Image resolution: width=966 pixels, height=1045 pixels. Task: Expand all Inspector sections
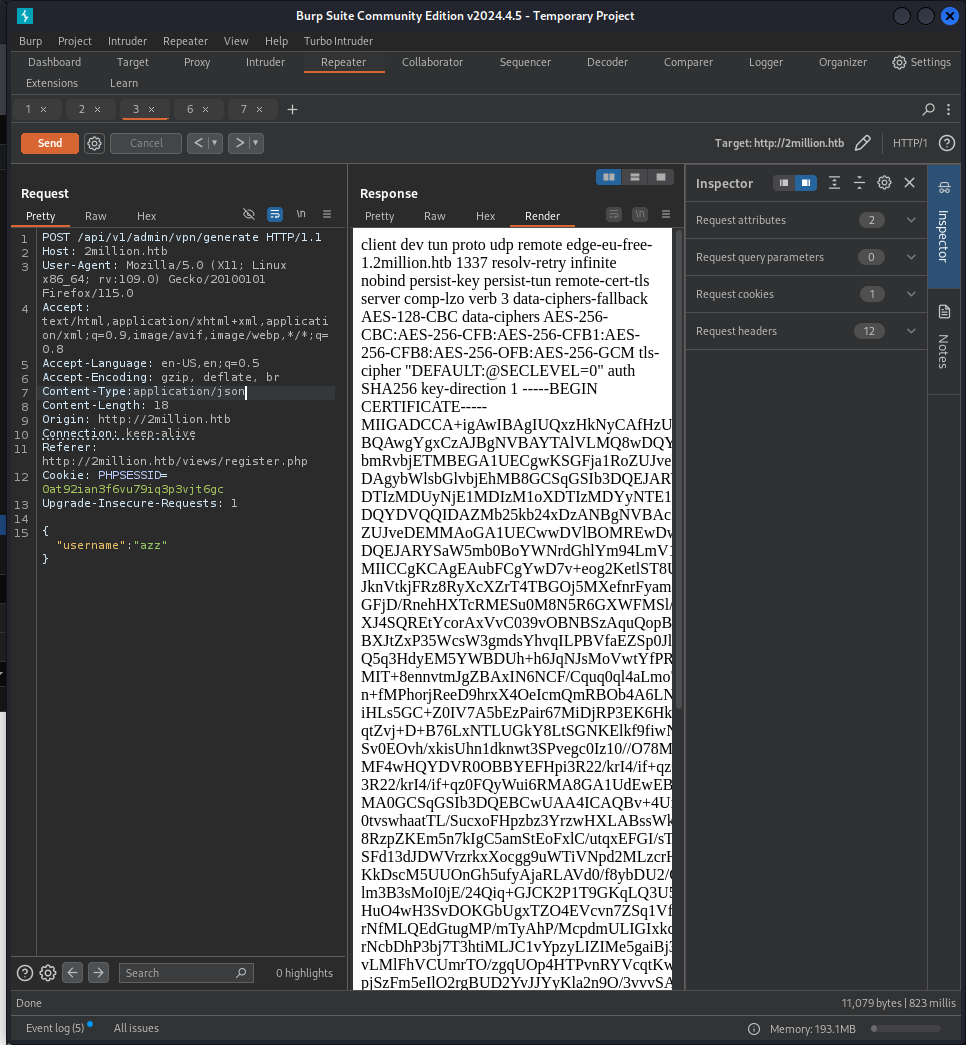pyautogui.click(x=834, y=183)
